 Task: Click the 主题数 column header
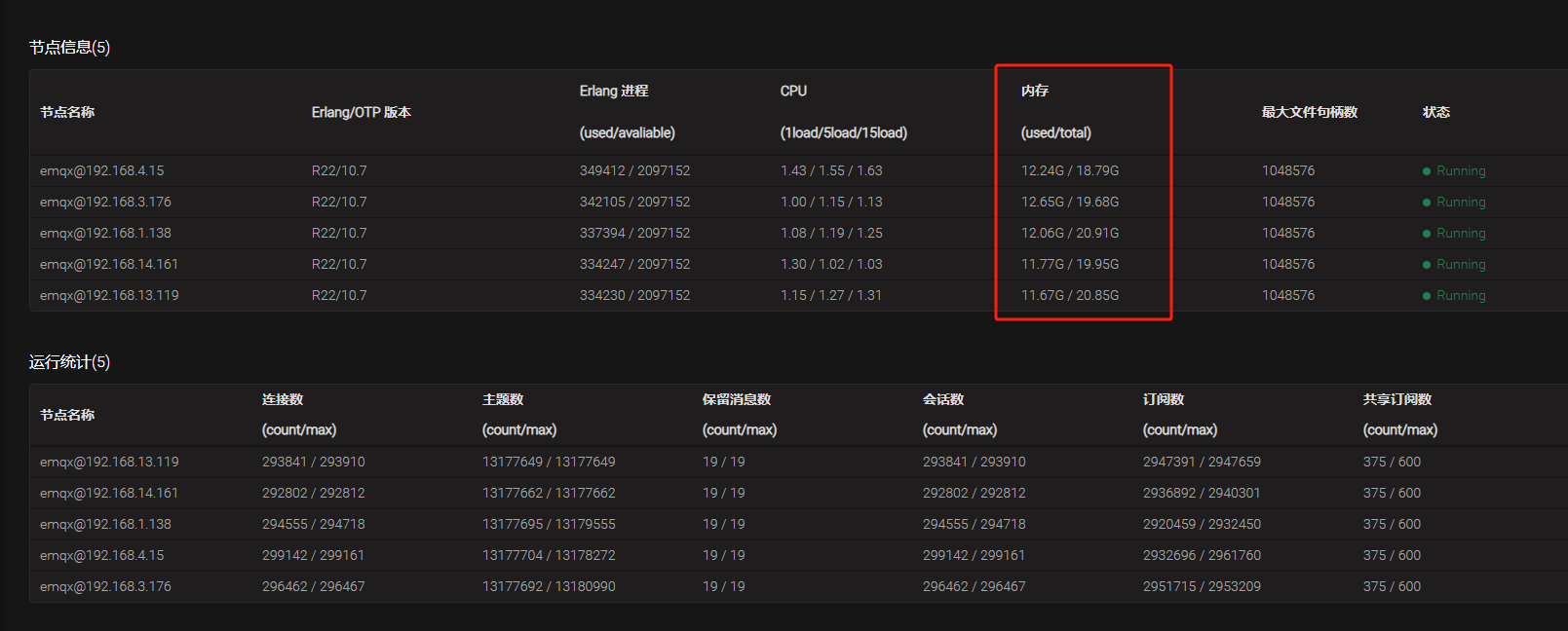click(x=503, y=399)
